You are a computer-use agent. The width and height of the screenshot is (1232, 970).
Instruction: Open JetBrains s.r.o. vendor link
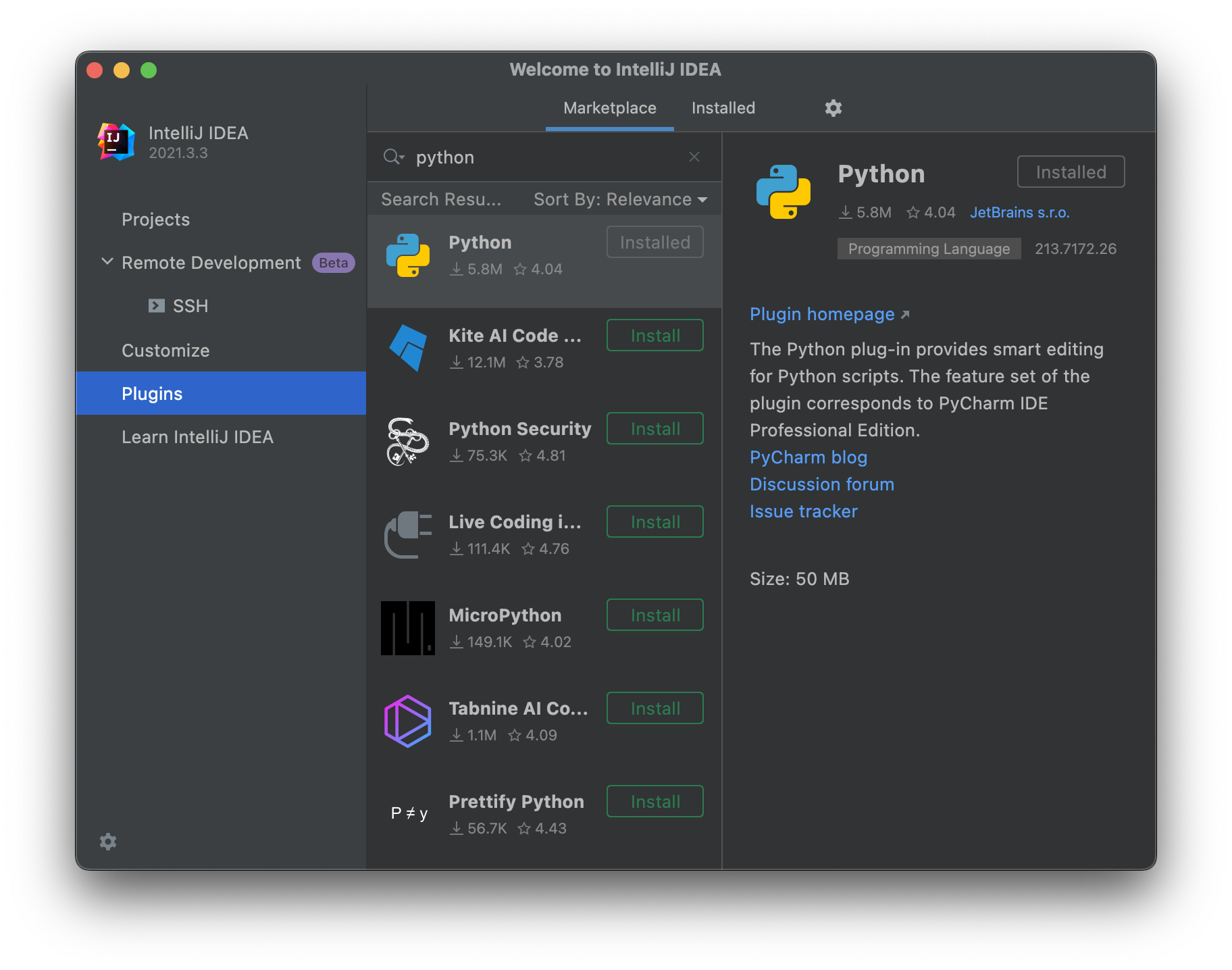[x=1020, y=213]
